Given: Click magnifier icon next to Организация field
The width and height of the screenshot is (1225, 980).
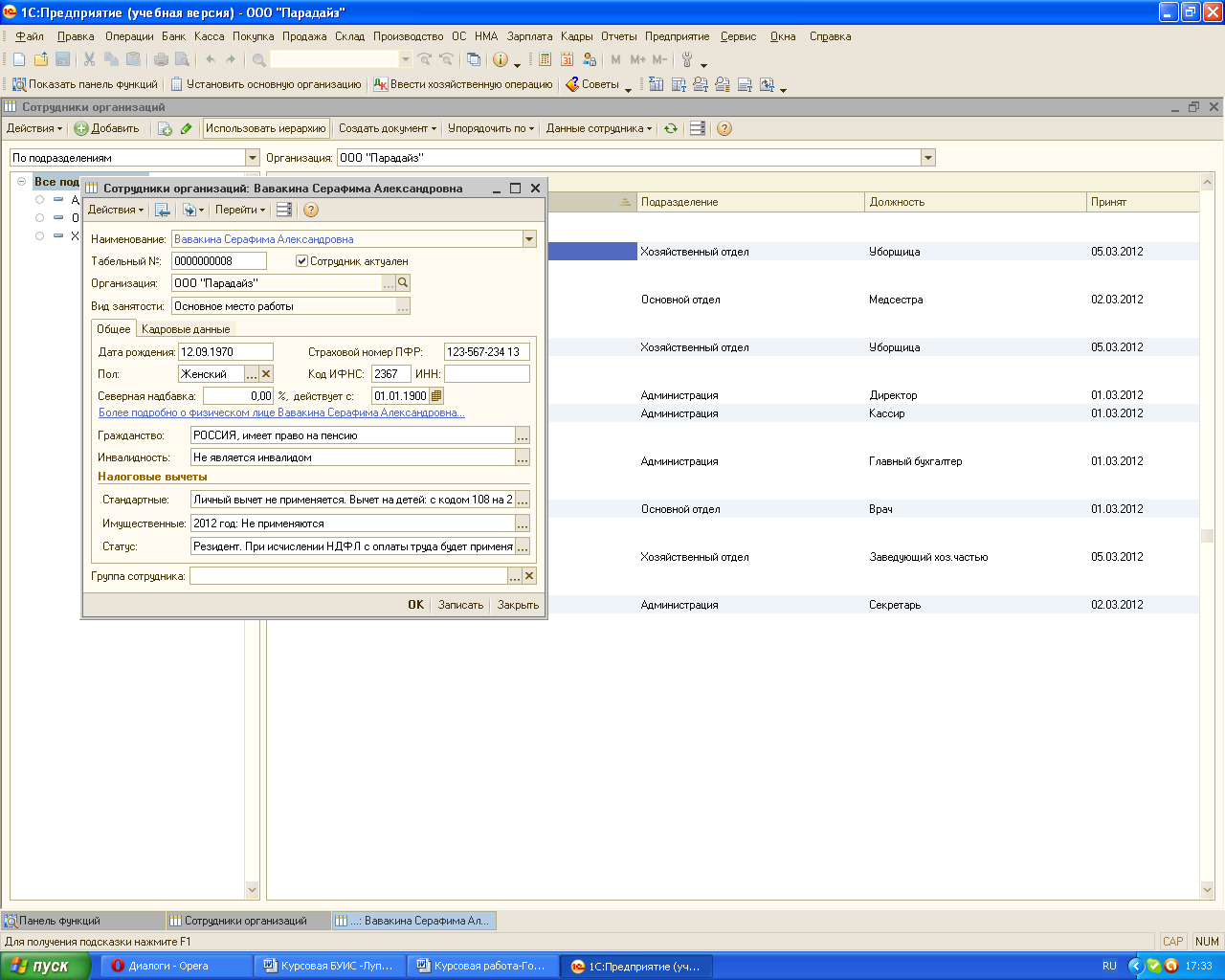Looking at the screenshot, I should pos(403,283).
